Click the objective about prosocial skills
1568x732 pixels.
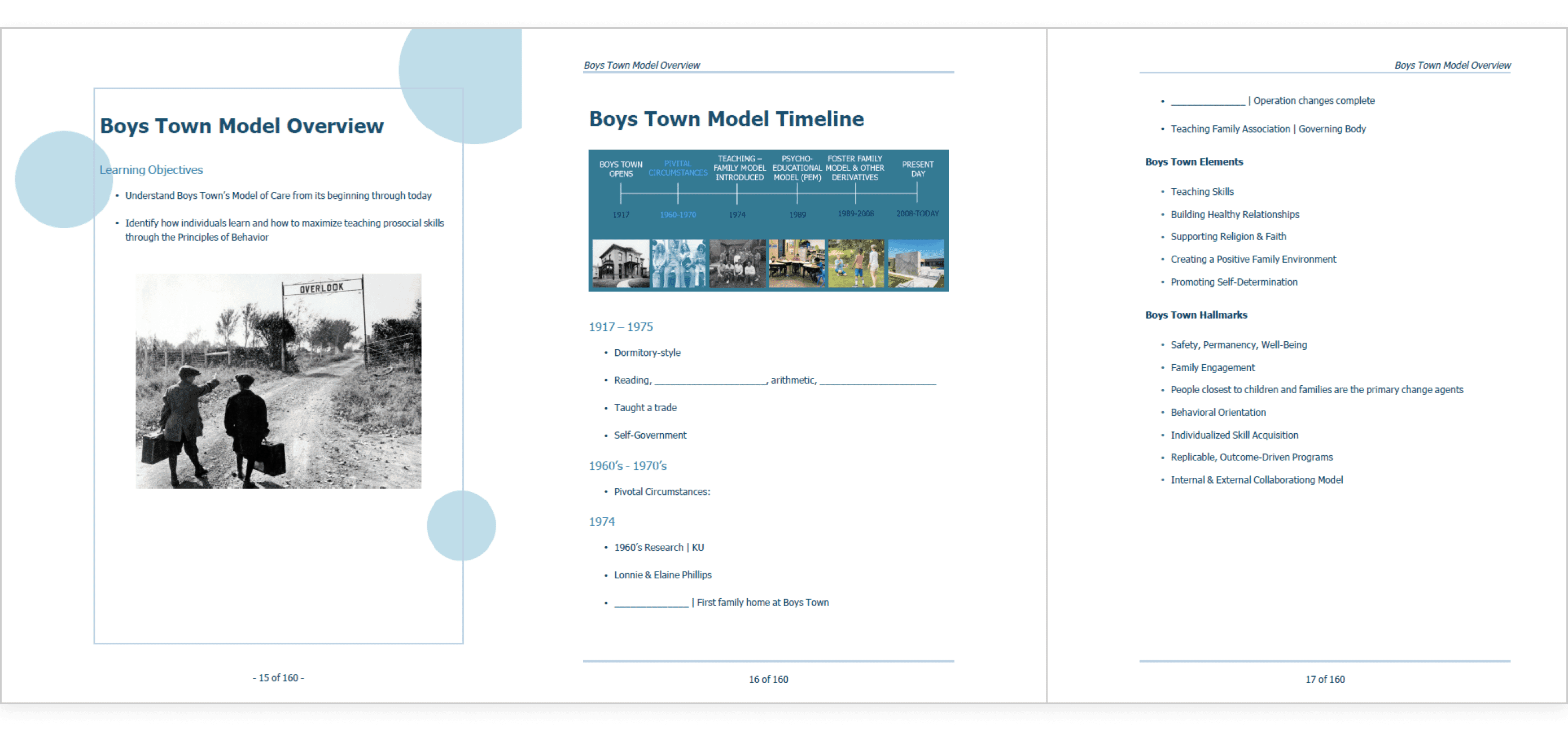pos(284,229)
